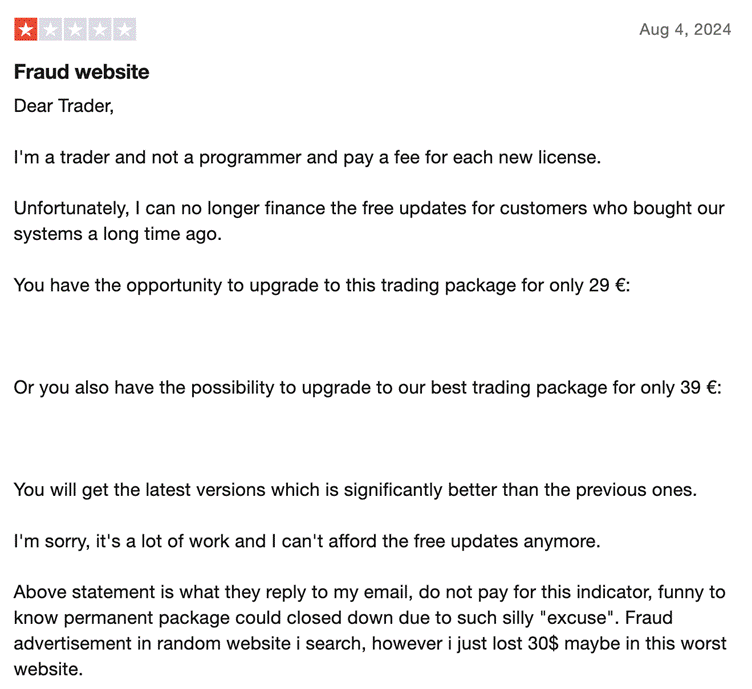
Task: Click the "I'm sorry, it's a lot of work" line
Action: 307,541
